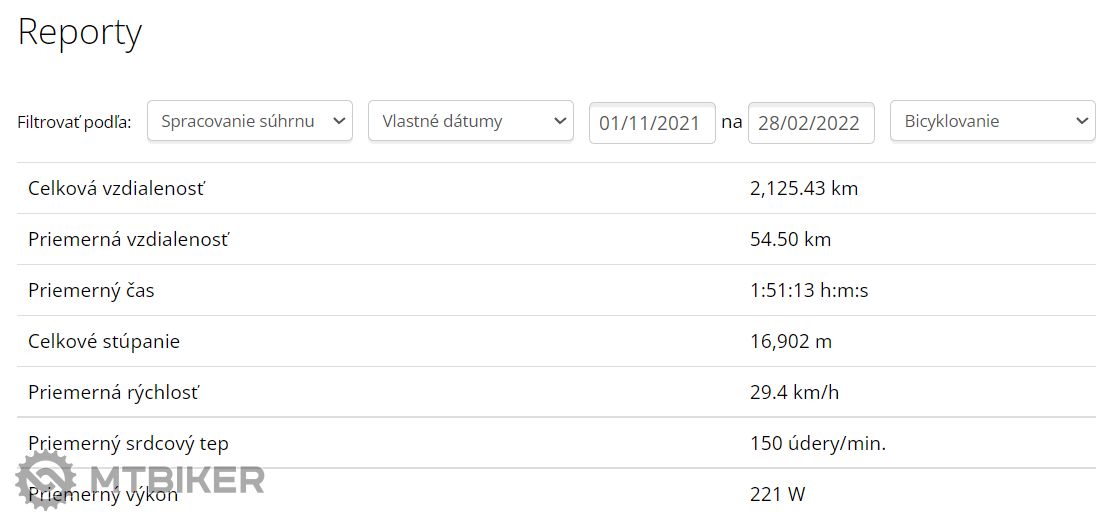Click the 221 W average power value
Image resolution: width=1096 pixels, height=523 pixels.
click(777, 494)
